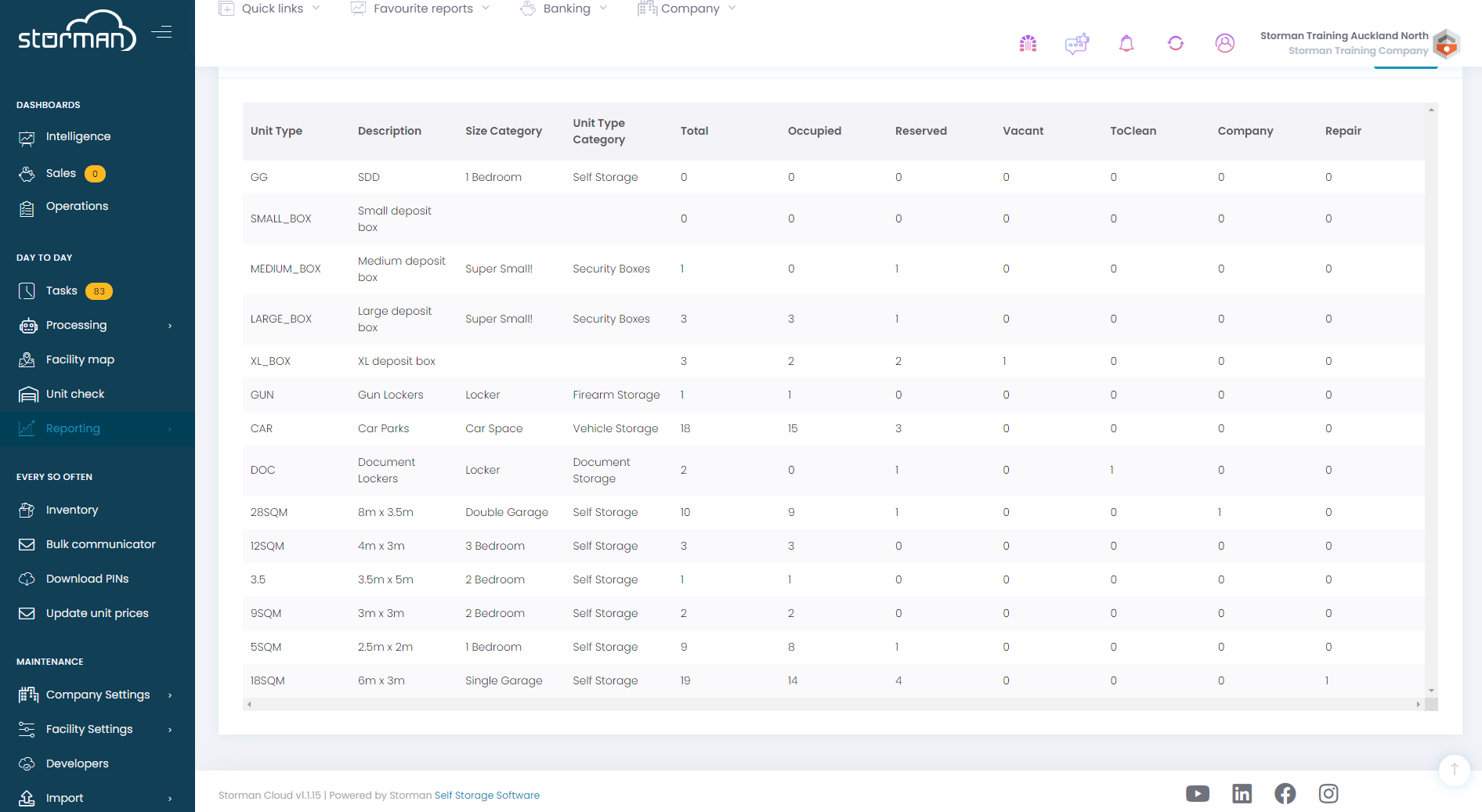Viewport: 1482px width, 812px height.
Task: Expand the Company Settings chevron
Action: coord(170,695)
